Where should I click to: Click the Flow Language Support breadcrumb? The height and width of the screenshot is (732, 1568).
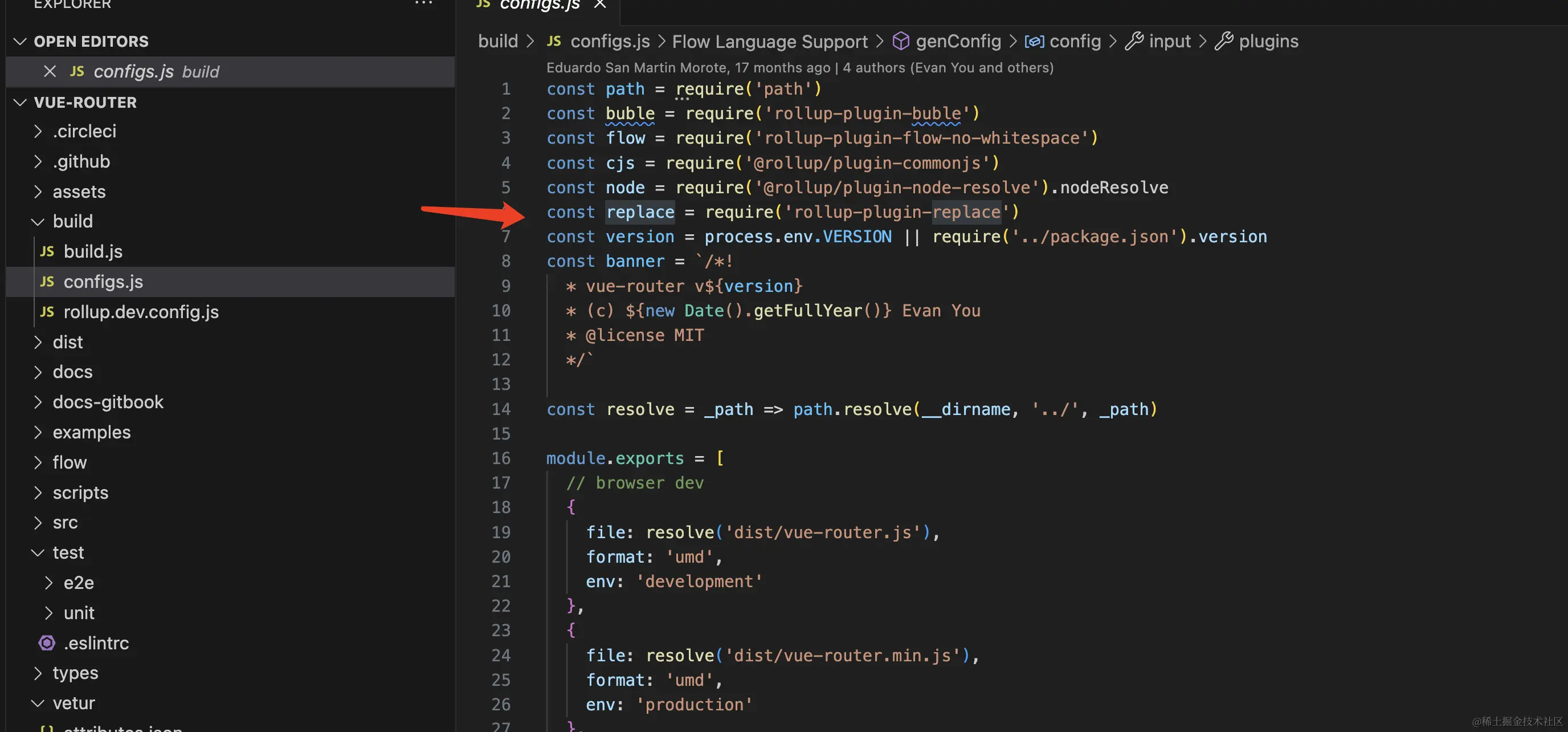click(769, 42)
